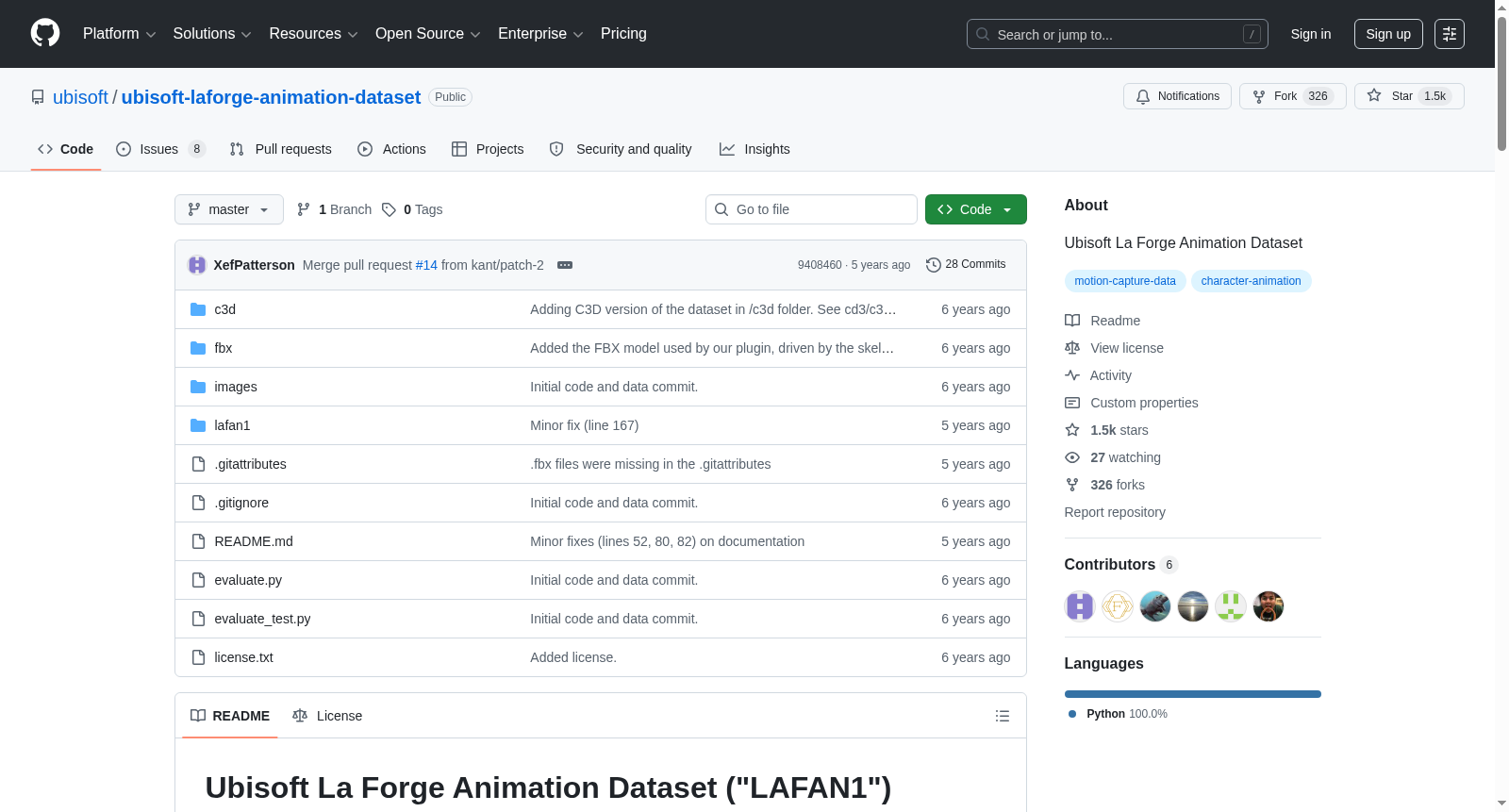Click the eye icon beside 27 watching

coord(1072,457)
